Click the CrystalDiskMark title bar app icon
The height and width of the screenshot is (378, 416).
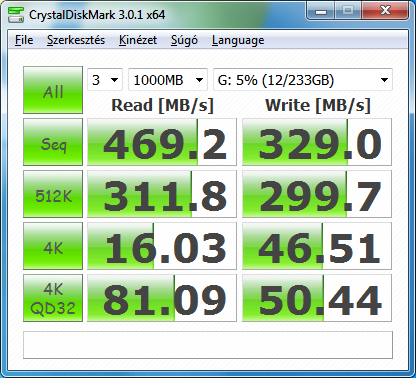click(x=16, y=14)
